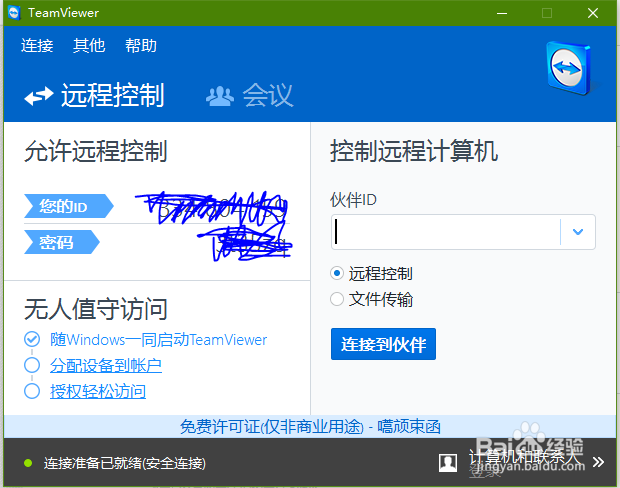Minimize the TeamViewer window
Screen dimensions: 620x488
[x=502, y=13]
